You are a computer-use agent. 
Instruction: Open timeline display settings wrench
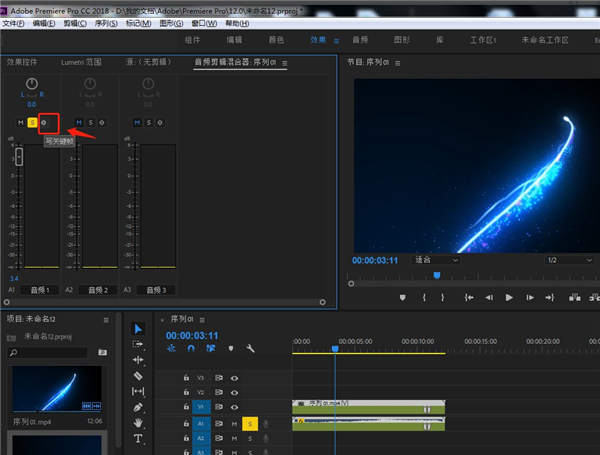[250, 349]
